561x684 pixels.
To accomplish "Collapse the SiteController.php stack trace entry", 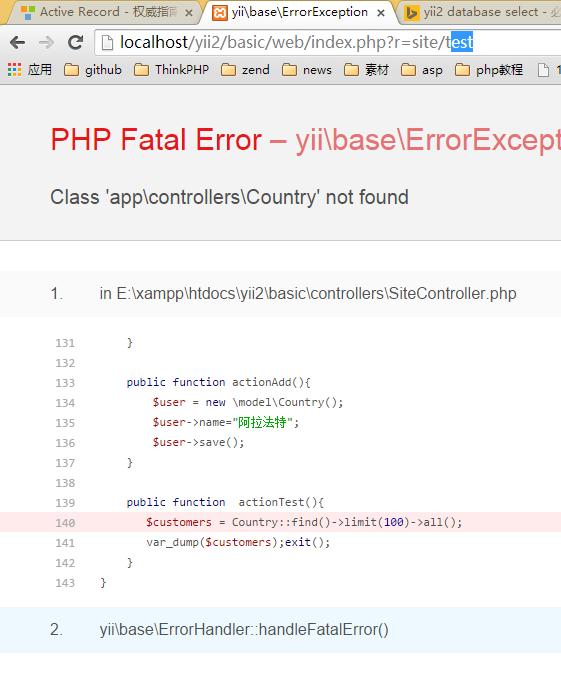I will click(280, 294).
